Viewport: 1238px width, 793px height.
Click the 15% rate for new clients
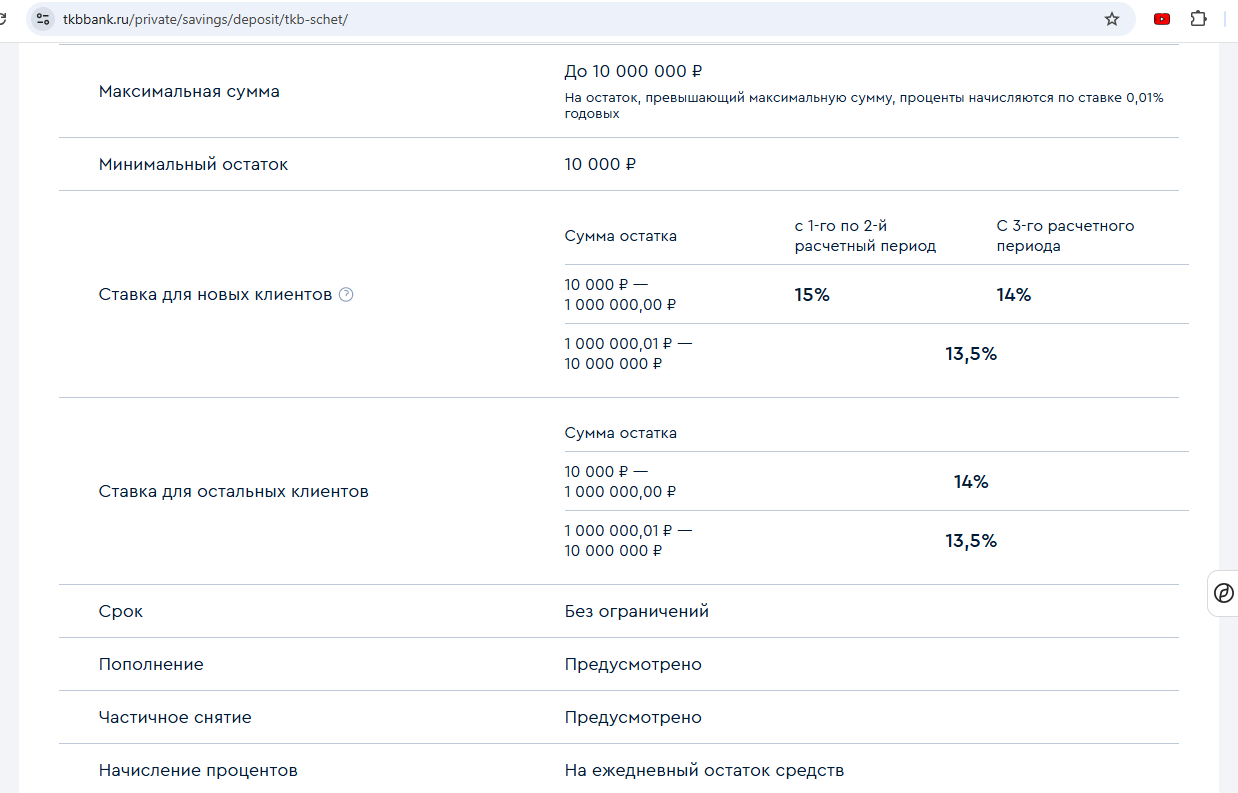(x=812, y=295)
